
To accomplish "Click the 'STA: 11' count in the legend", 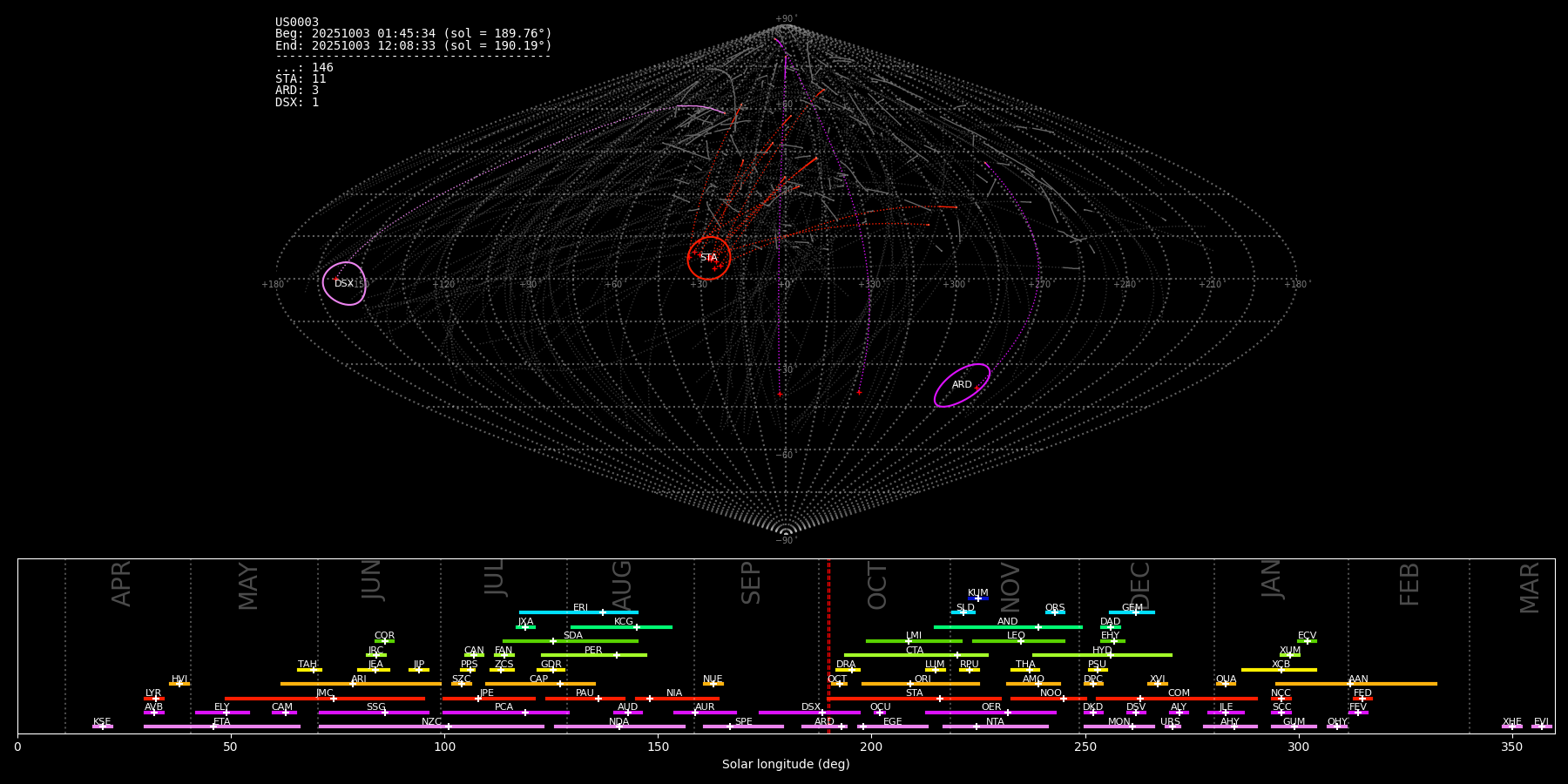I will pos(301,79).
